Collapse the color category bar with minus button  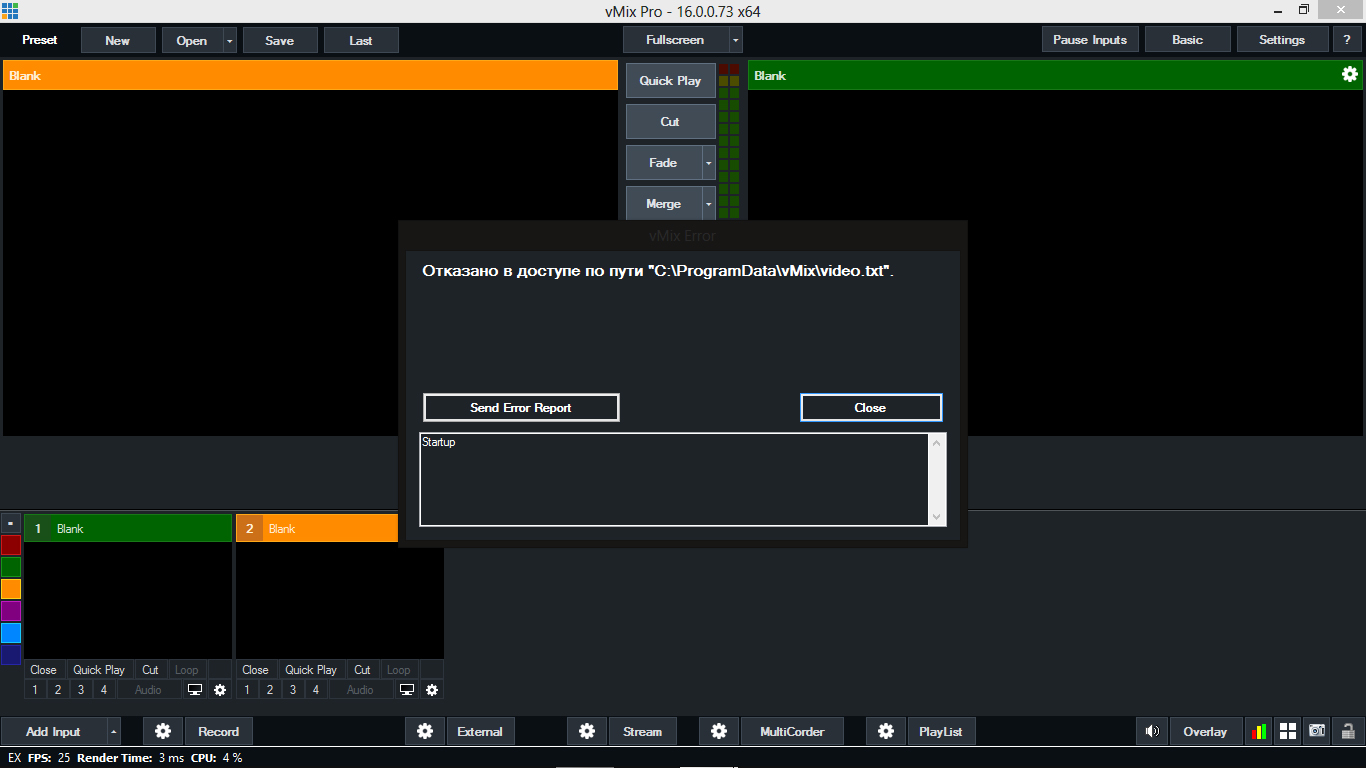pos(11,523)
